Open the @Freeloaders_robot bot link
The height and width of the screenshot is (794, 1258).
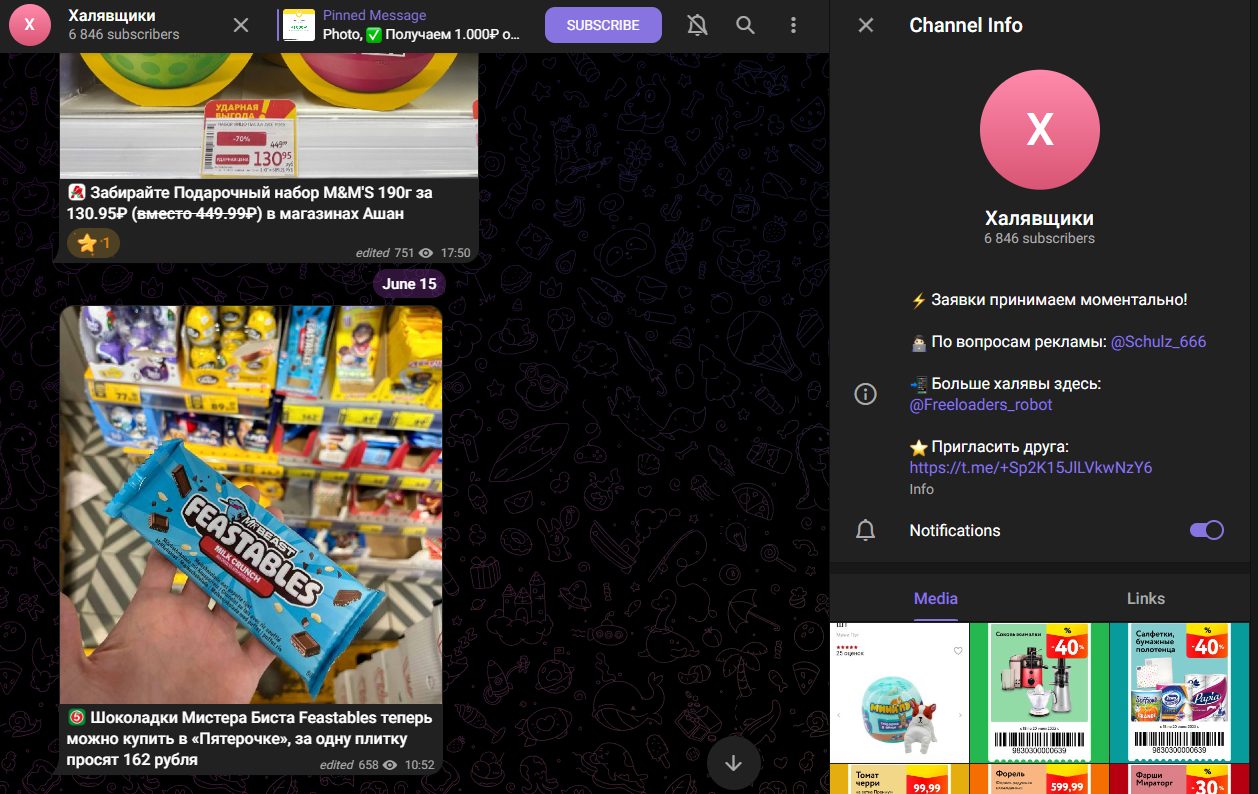click(x=981, y=405)
